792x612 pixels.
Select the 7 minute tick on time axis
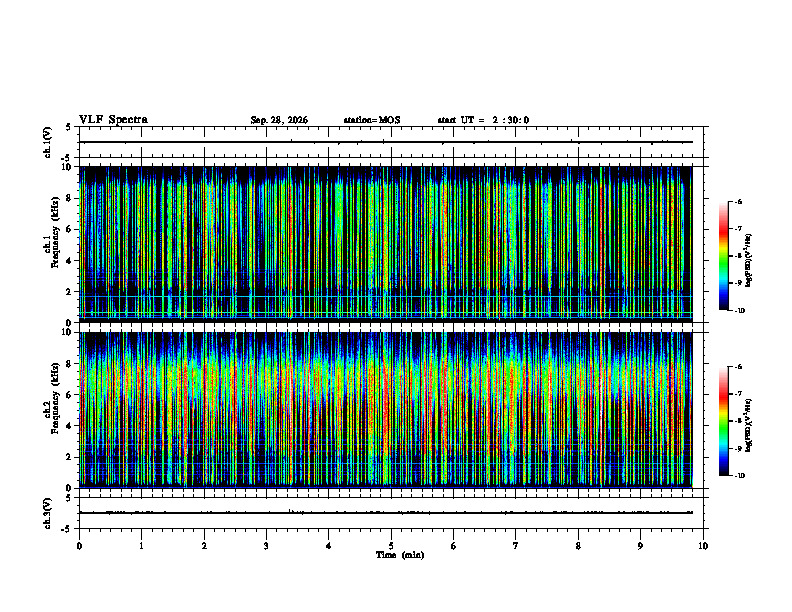516,546
